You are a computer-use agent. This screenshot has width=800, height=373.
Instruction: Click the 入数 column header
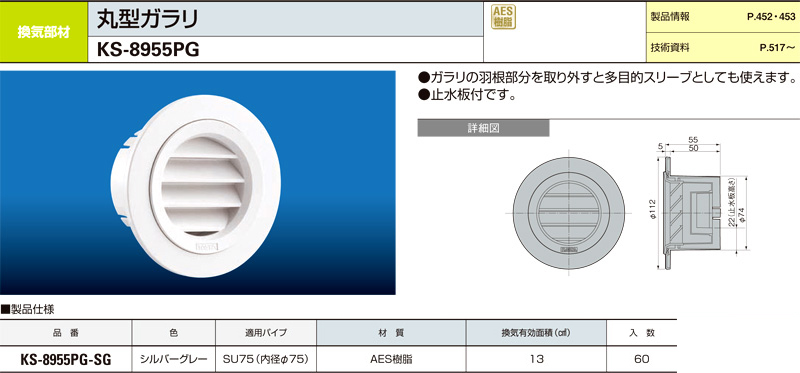click(x=641, y=333)
